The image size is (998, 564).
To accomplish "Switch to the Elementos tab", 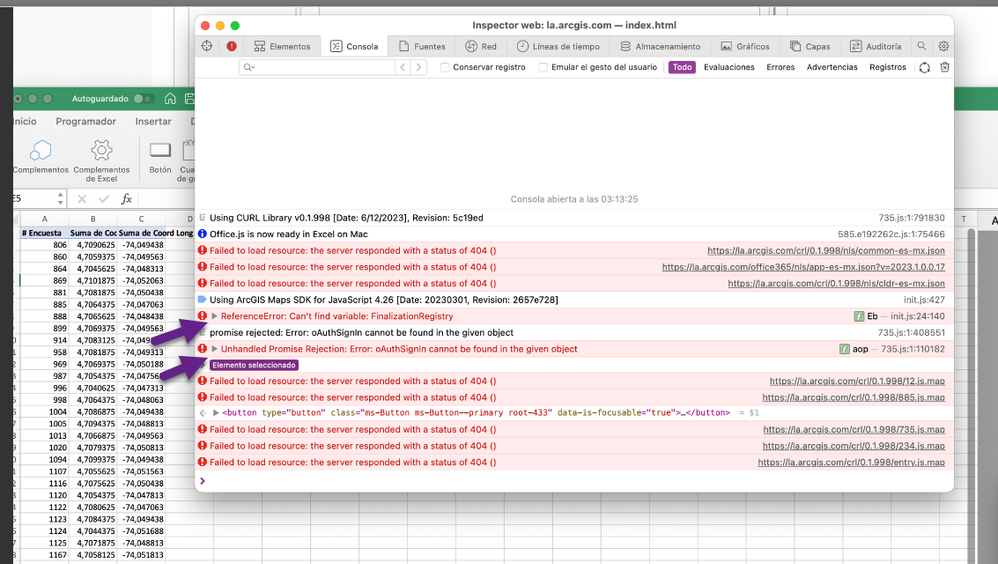I will [282, 46].
